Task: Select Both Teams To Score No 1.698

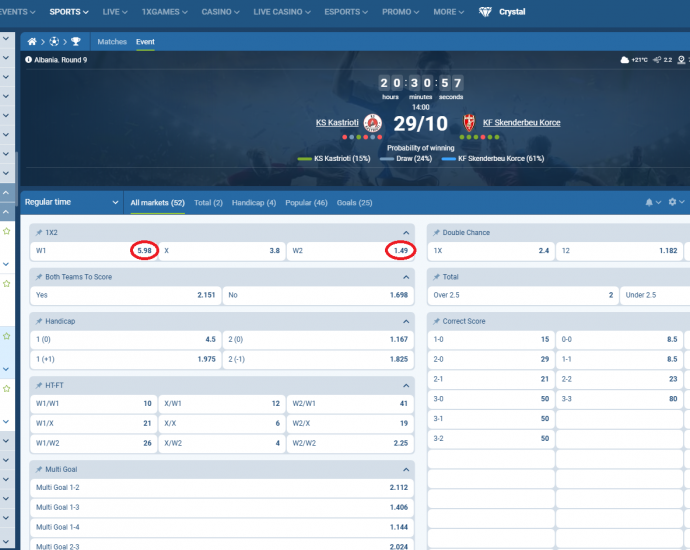Action: pos(318,295)
